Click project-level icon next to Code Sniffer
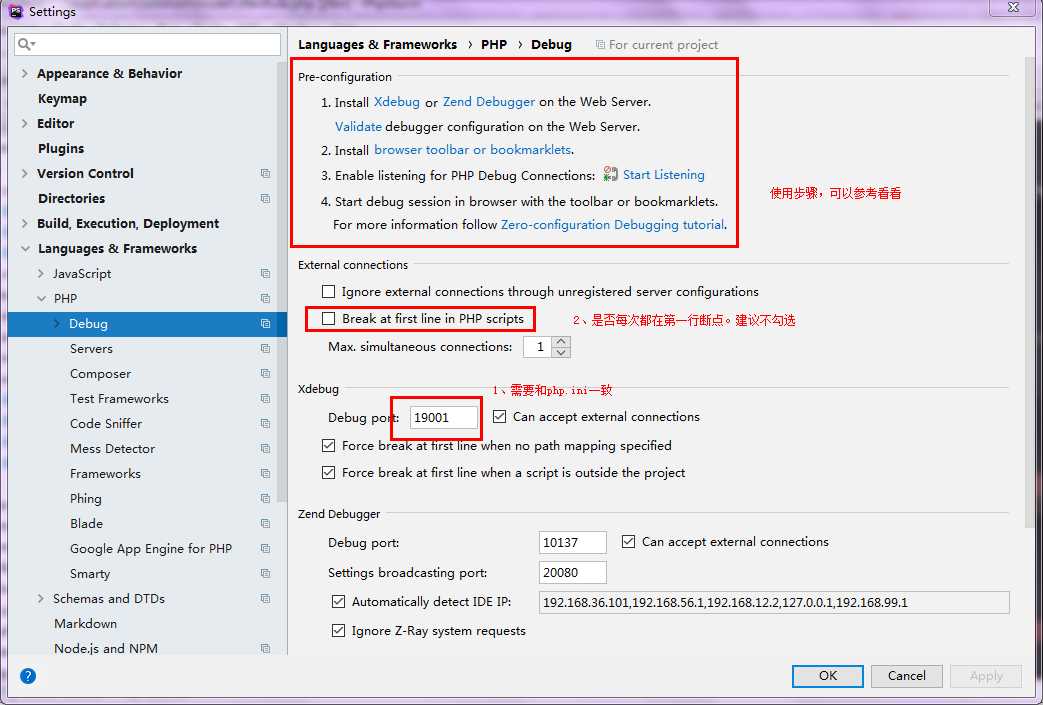 [265, 424]
